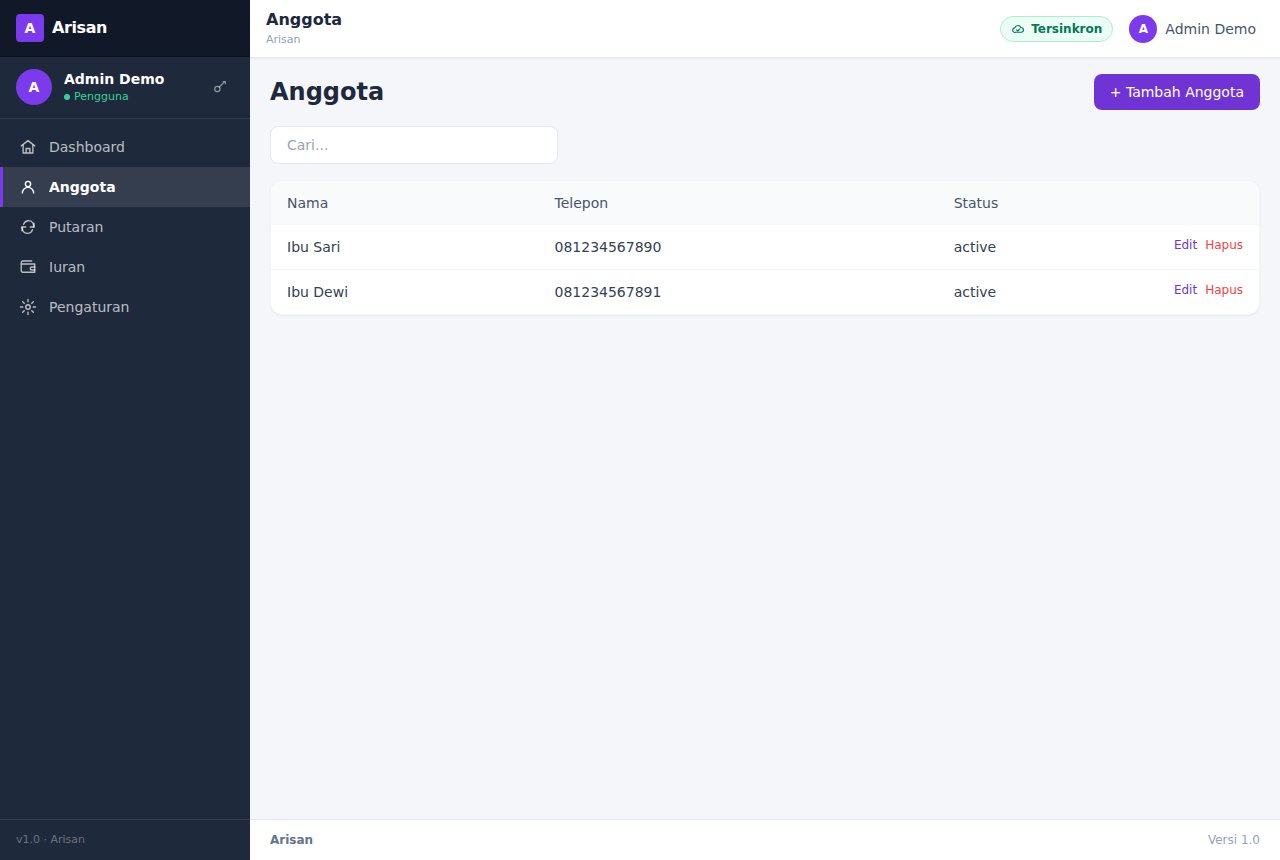Click the Tambah Anggota button

tap(1177, 92)
